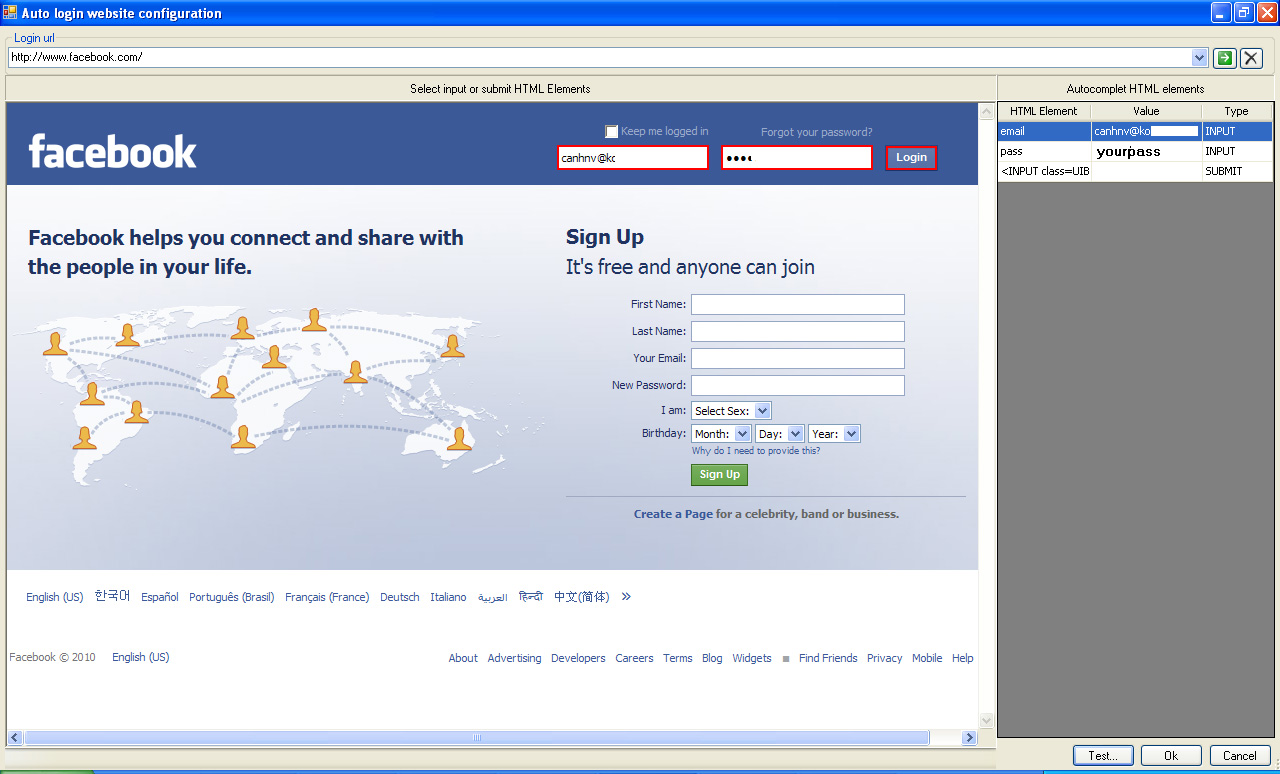The image size is (1280, 774).
Task: Click the Test... button
Action: [x=1103, y=755]
